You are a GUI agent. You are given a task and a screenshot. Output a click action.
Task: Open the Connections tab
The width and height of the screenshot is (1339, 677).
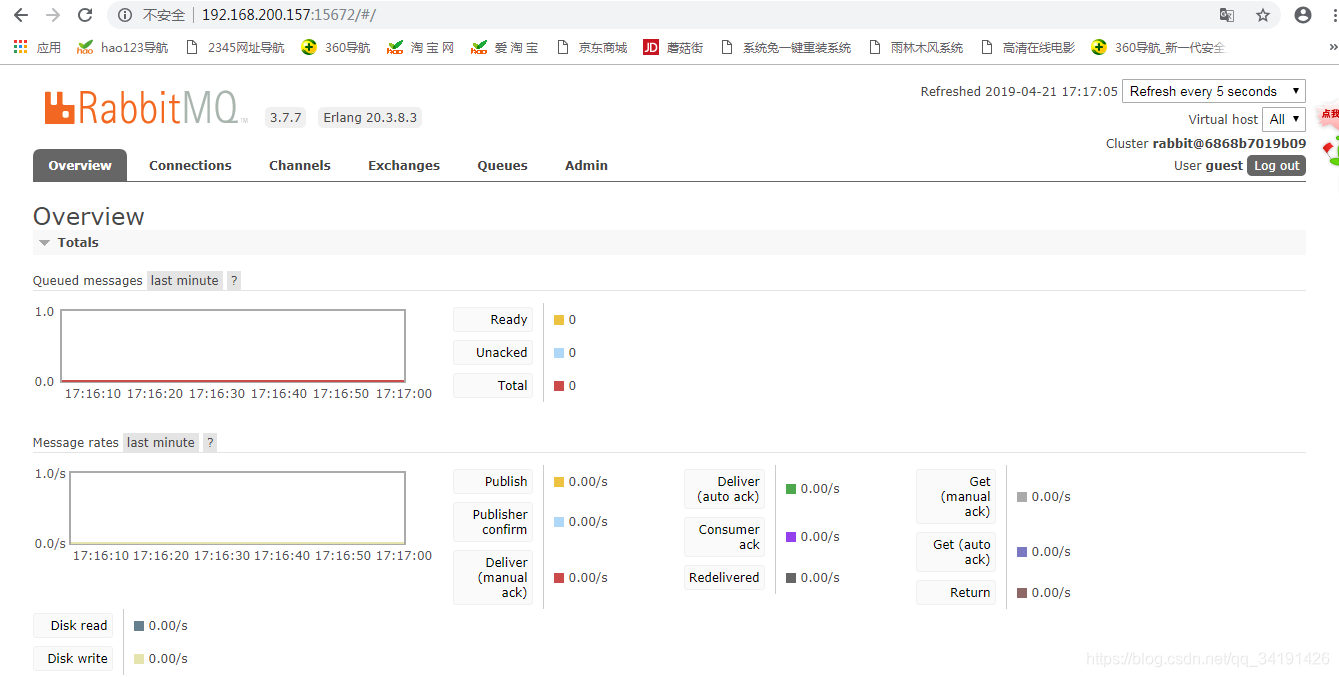[x=190, y=165]
